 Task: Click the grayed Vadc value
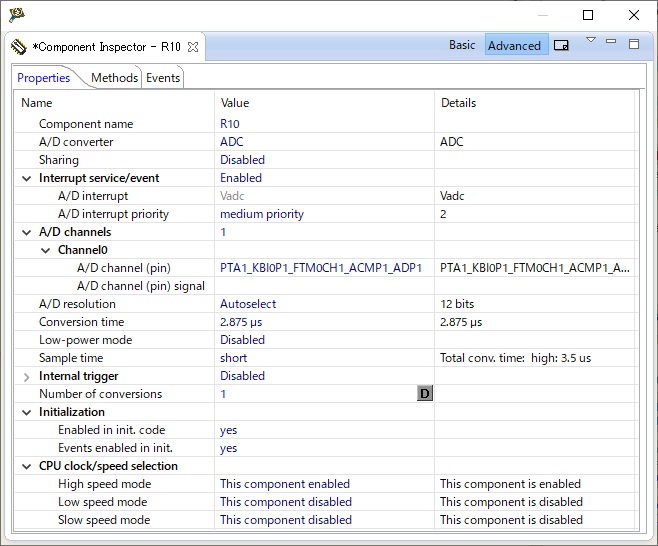click(x=232, y=196)
